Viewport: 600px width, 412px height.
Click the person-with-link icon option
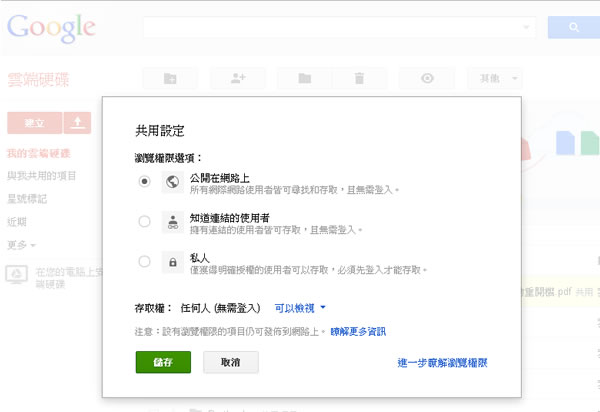click(x=173, y=222)
